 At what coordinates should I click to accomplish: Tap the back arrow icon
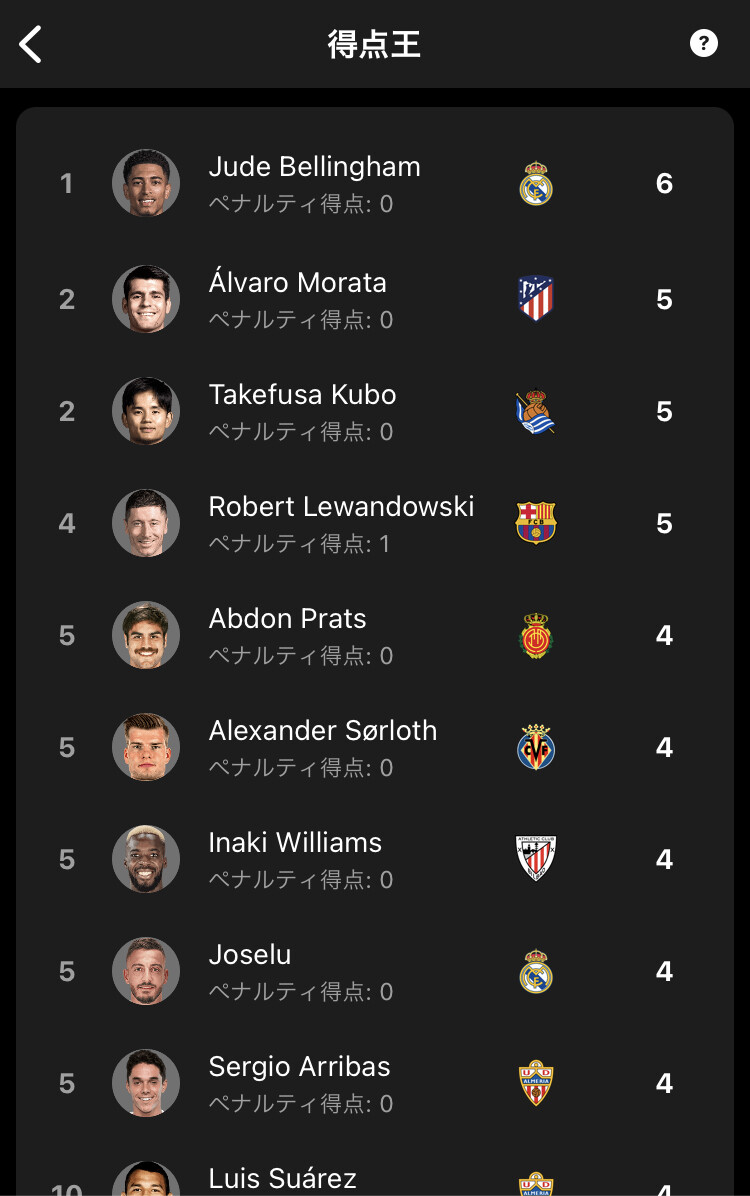point(31,44)
